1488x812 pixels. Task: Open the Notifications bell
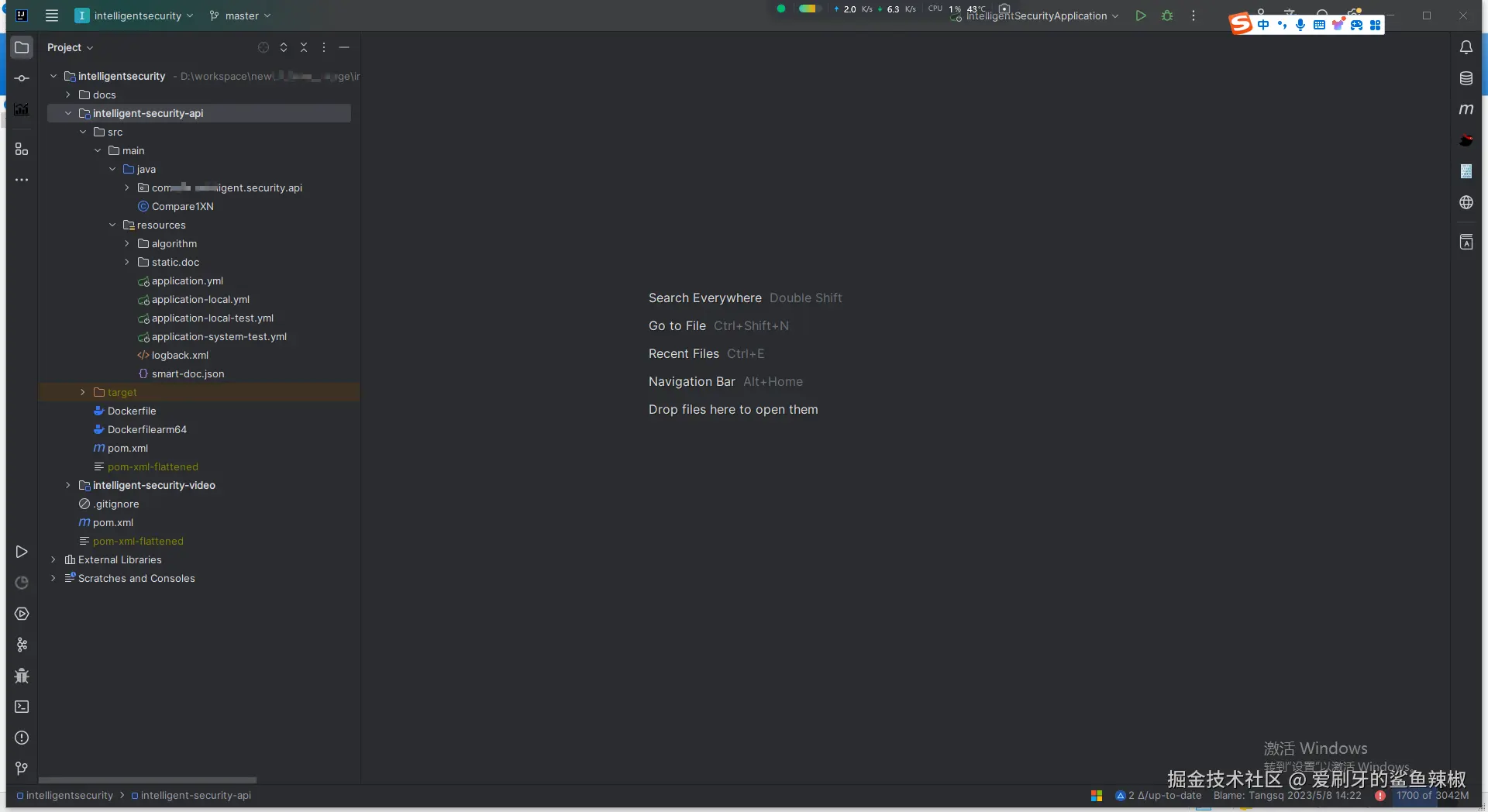coord(1466,47)
